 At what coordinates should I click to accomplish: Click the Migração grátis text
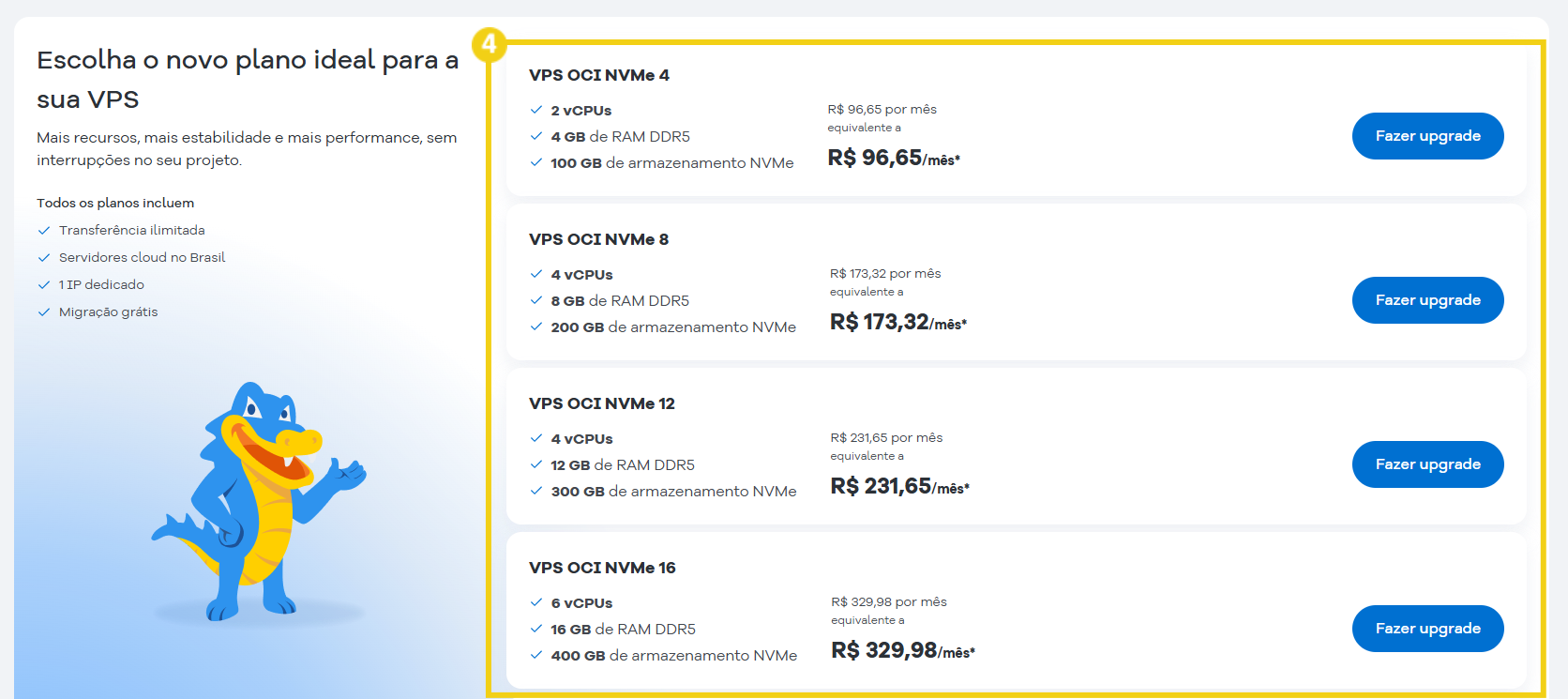tap(109, 312)
